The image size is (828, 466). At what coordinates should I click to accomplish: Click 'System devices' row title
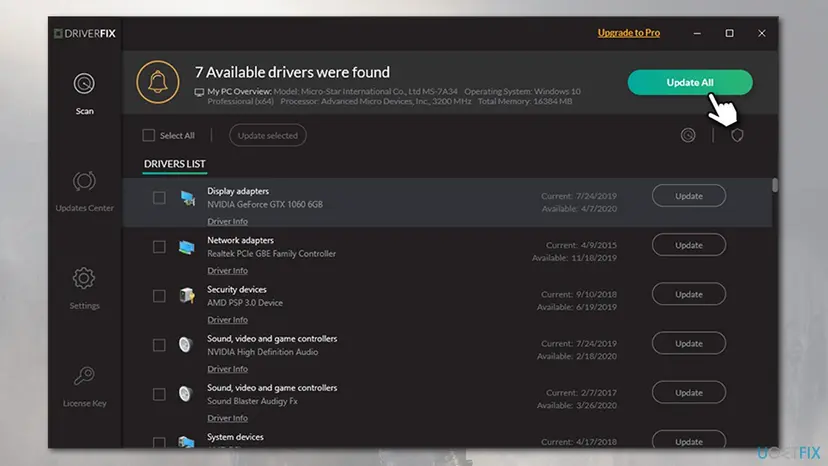235,437
